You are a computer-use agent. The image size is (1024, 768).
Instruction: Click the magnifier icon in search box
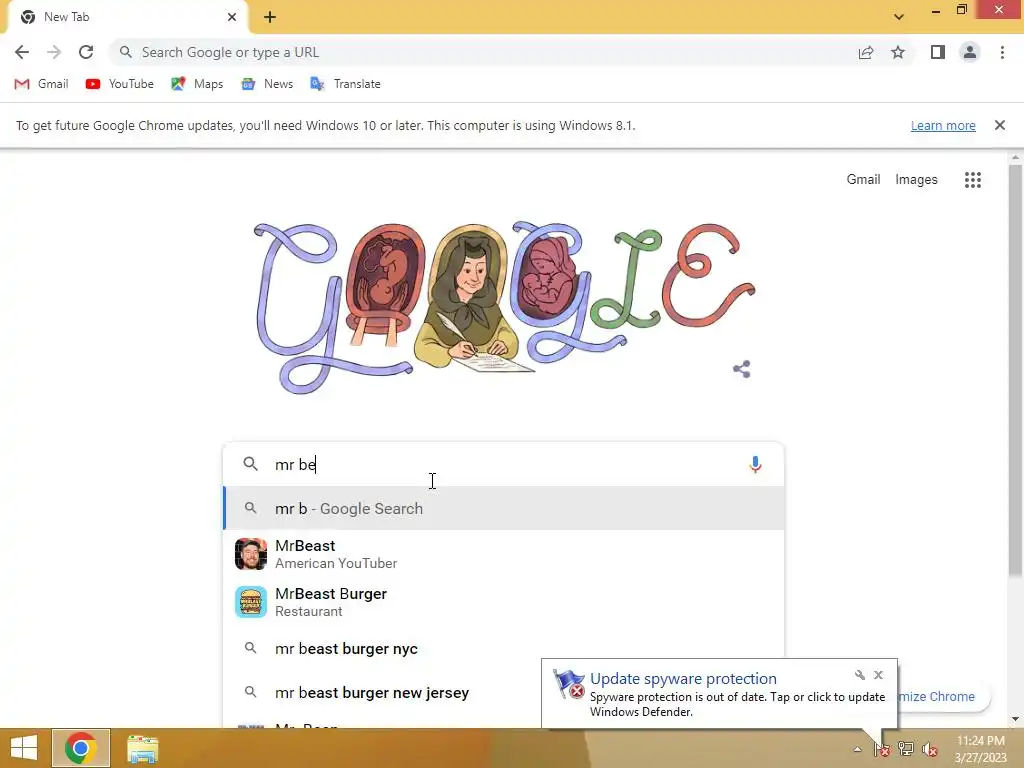250,464
